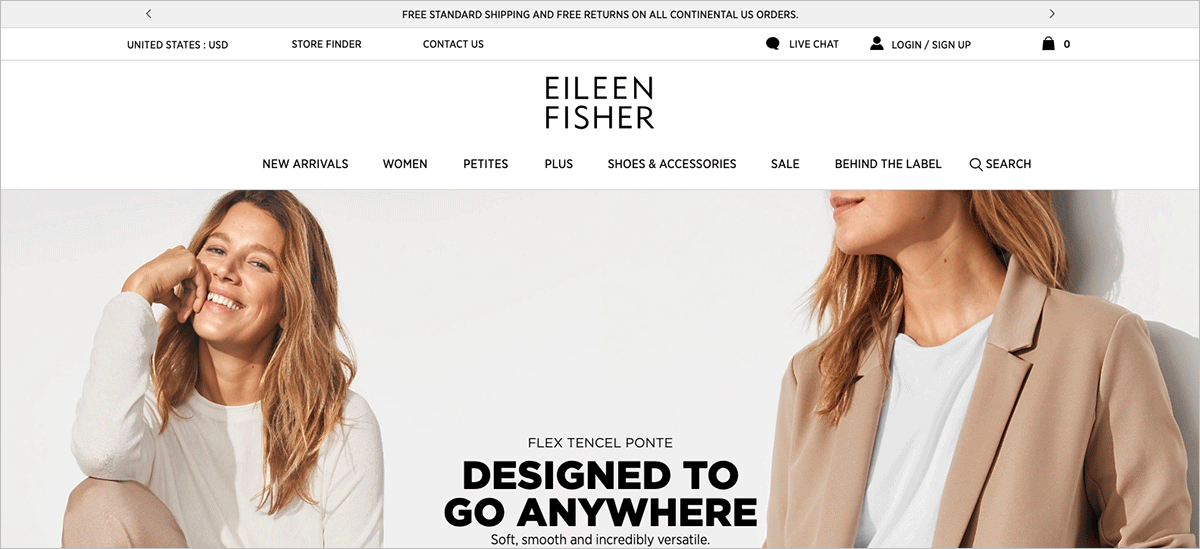Open the shopping bag icon
Viewport: 1200px width, 549px height.
pos(1048,44)
